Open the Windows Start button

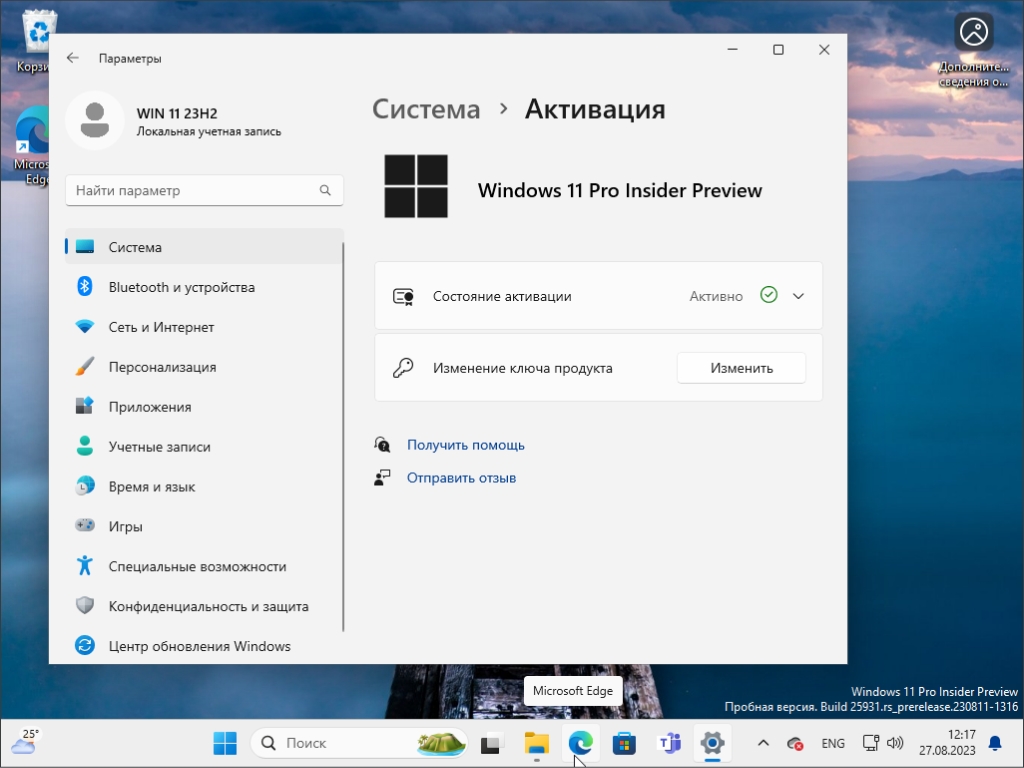[x=225, y=743]
